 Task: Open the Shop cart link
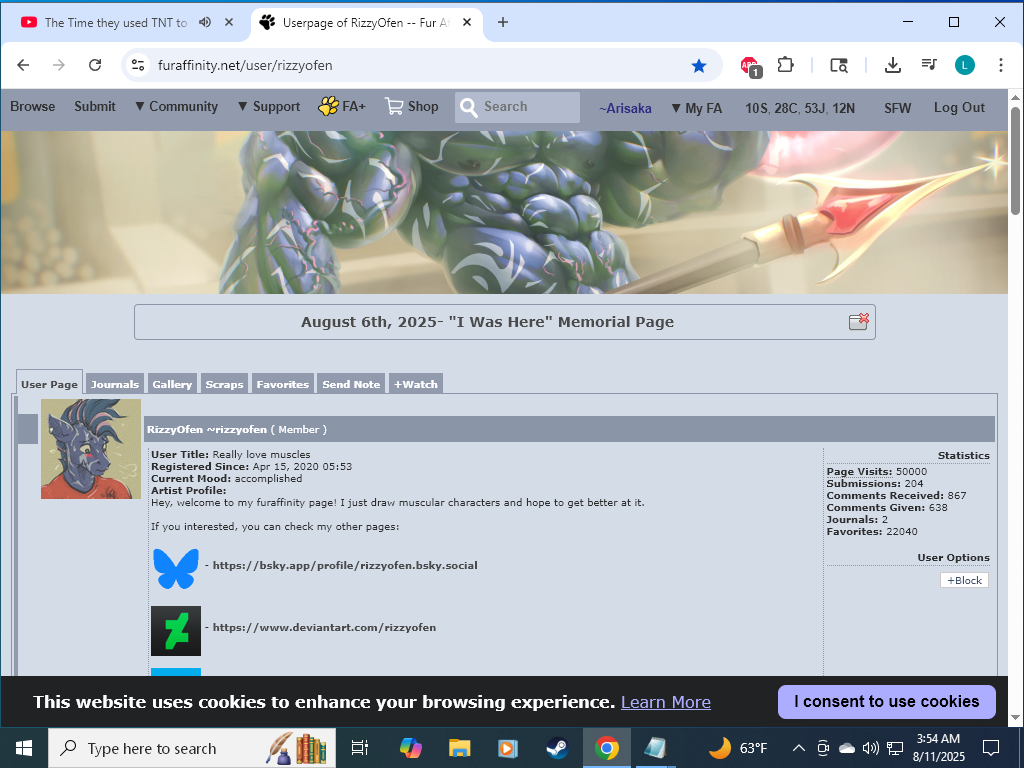click(x=411, y=106)
